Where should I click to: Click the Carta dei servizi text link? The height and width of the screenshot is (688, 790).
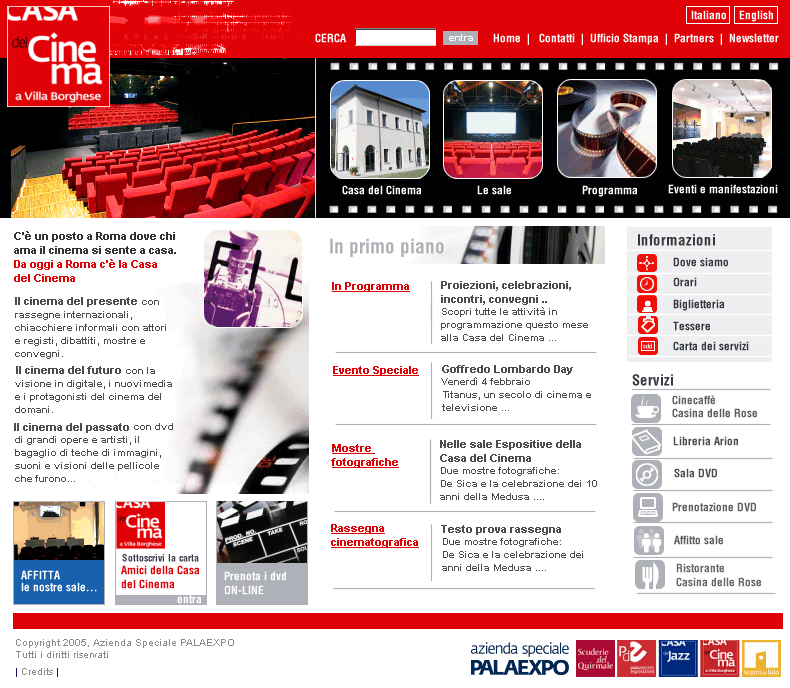[710, 346]
